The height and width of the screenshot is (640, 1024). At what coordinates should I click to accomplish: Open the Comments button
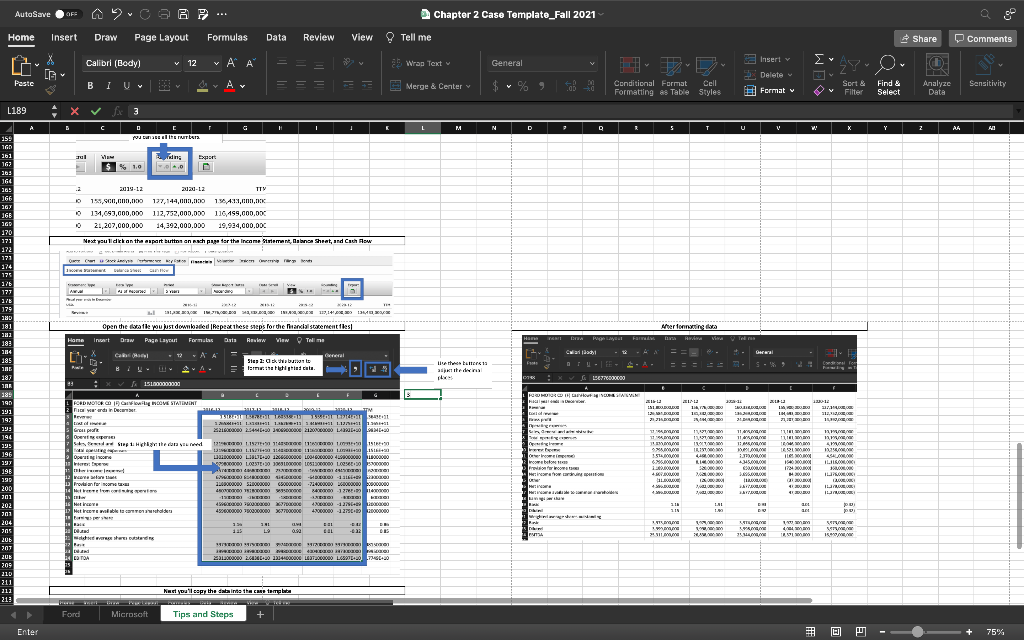pos(983,38)
